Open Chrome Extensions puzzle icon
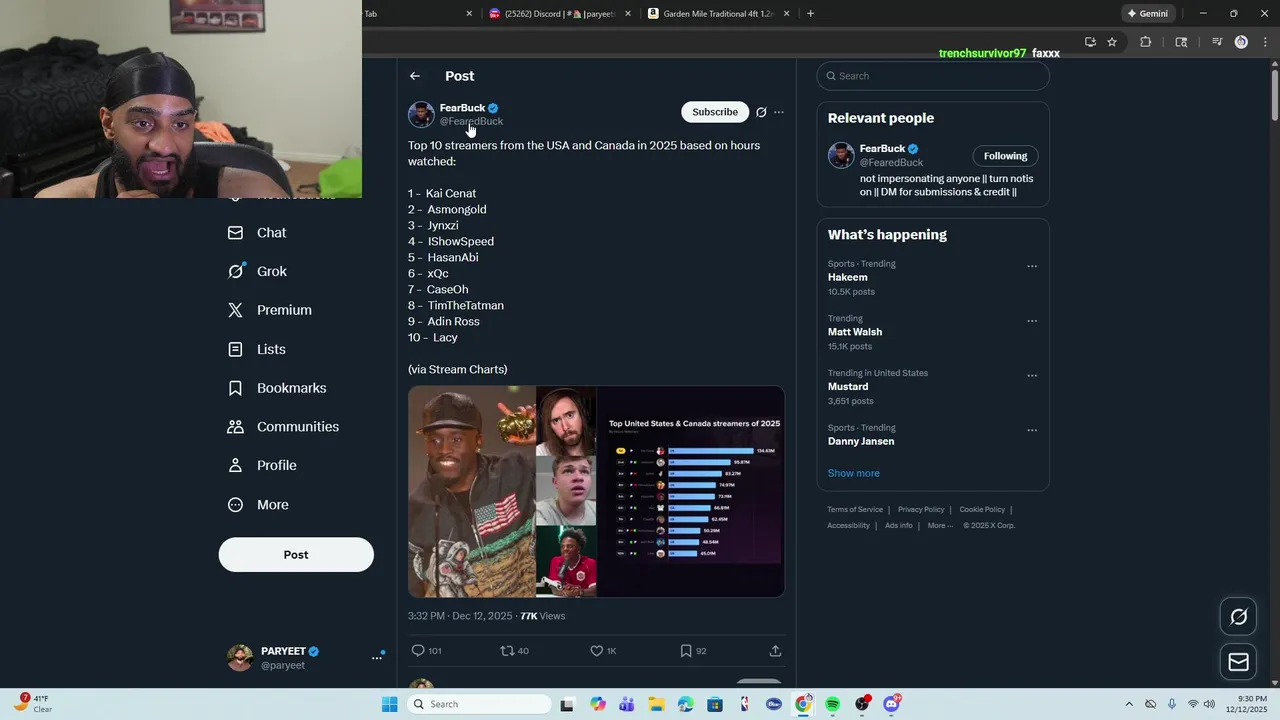The height and width of the screenshot is (720, 1280). (1146, 42)
